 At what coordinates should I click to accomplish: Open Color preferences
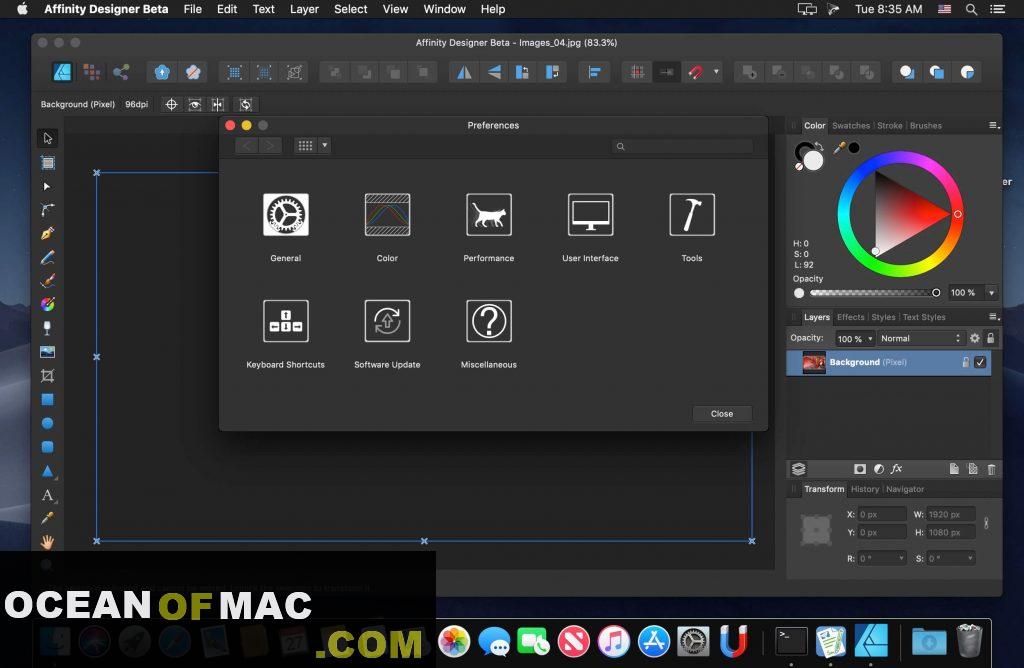click(x=387, y=215)
